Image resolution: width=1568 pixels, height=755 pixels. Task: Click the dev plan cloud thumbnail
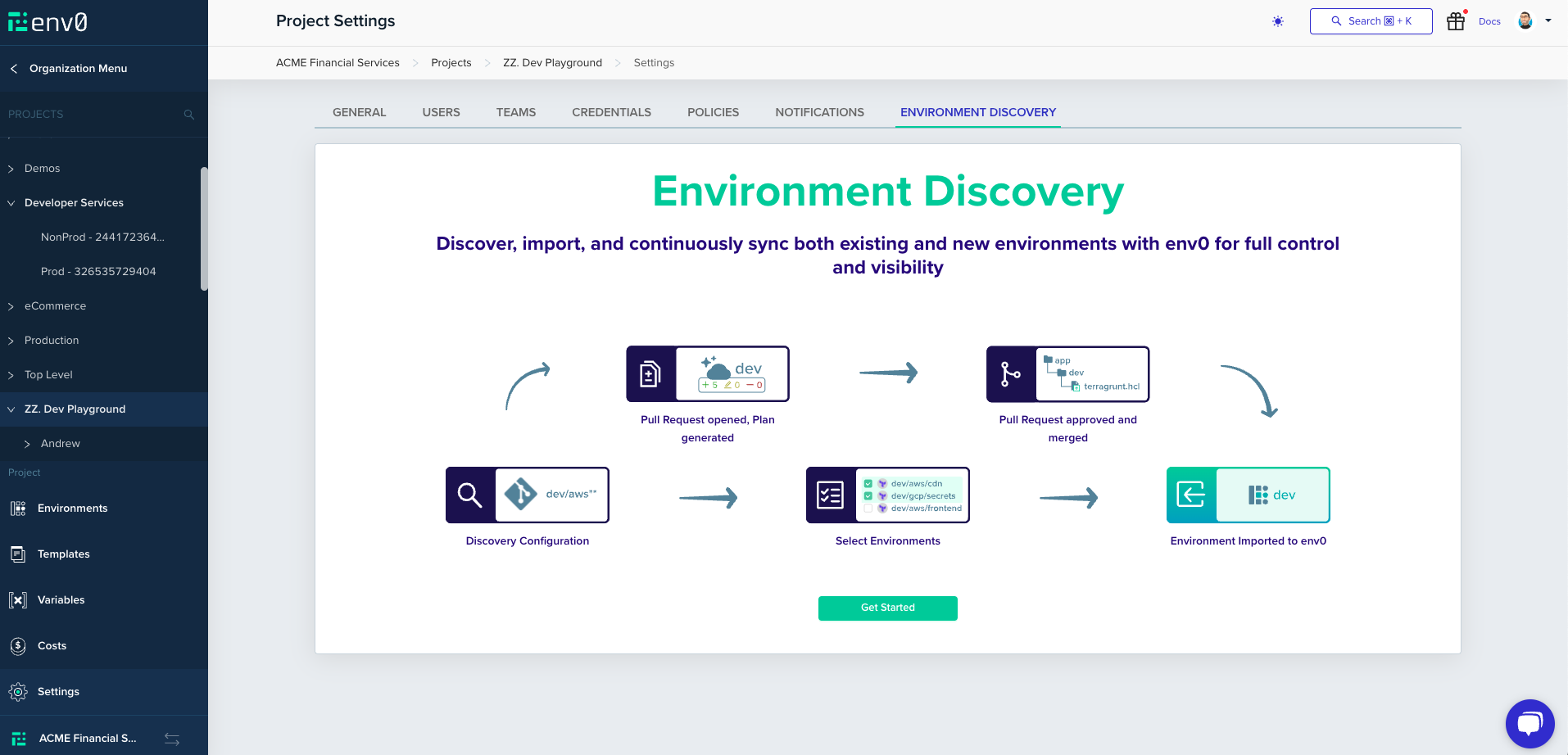coord(732,374)
